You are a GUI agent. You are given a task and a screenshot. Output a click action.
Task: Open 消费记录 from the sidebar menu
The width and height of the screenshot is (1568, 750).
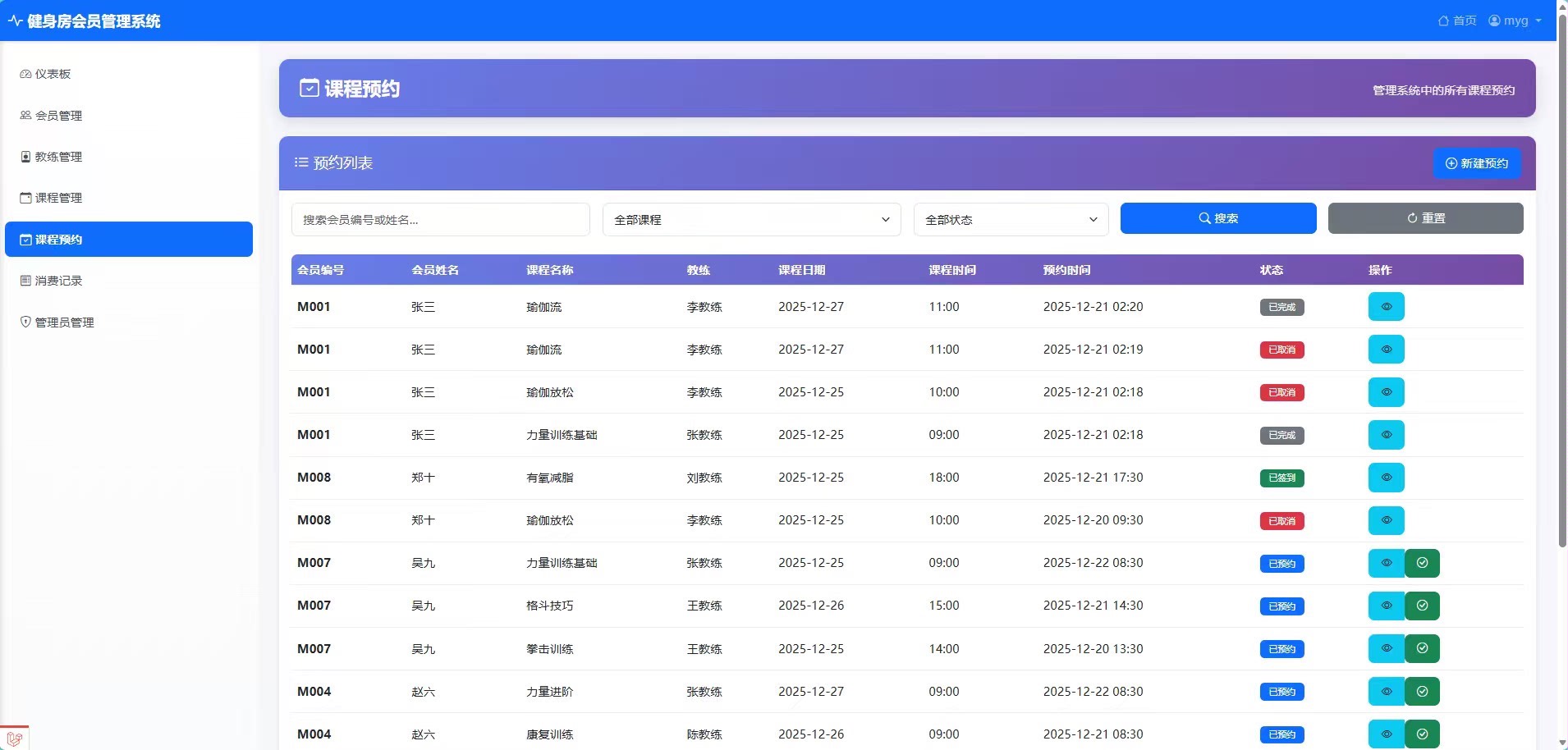coord(58,281)
